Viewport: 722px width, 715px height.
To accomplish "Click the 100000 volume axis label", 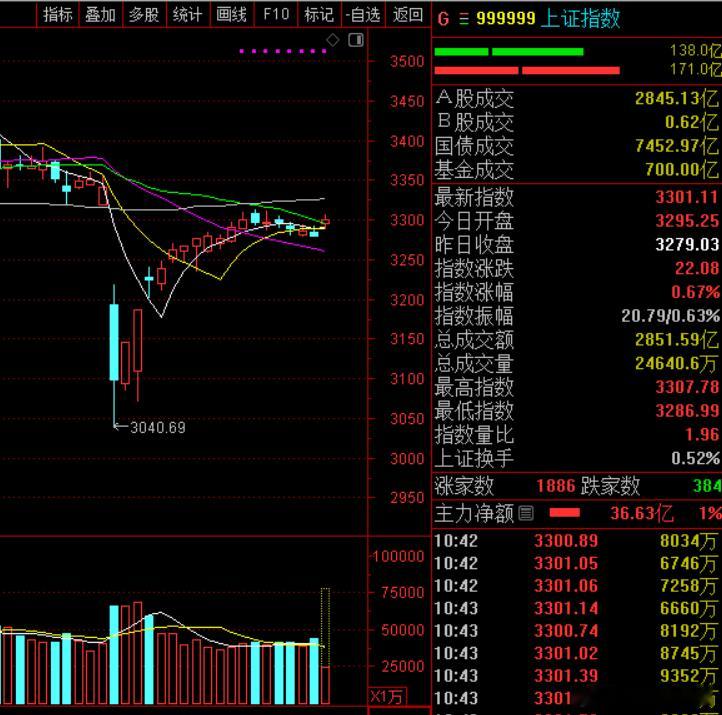I will pyautogui.click(x=398, y=557).
